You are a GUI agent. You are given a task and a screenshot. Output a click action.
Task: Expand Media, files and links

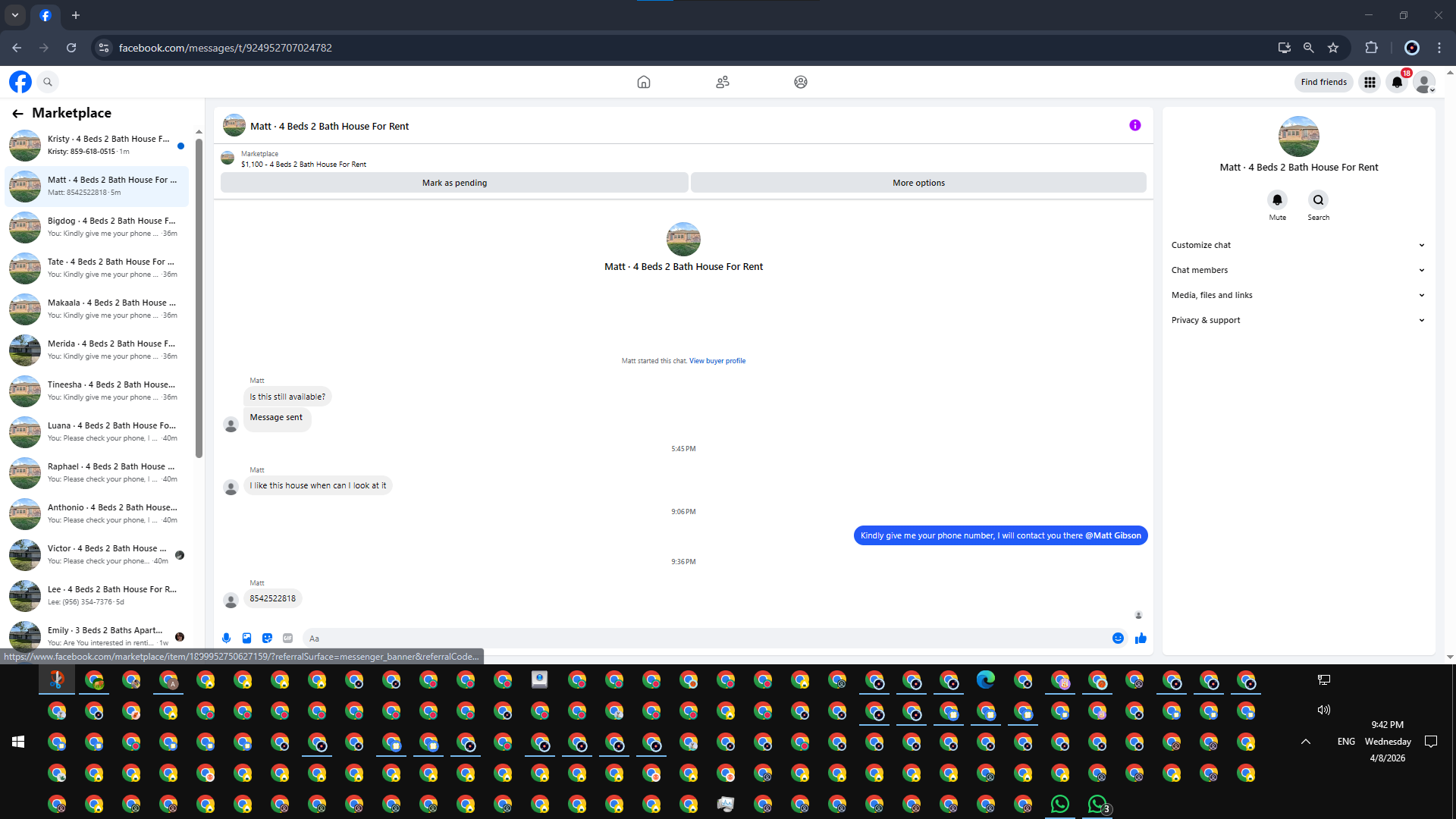point(1298,295)
